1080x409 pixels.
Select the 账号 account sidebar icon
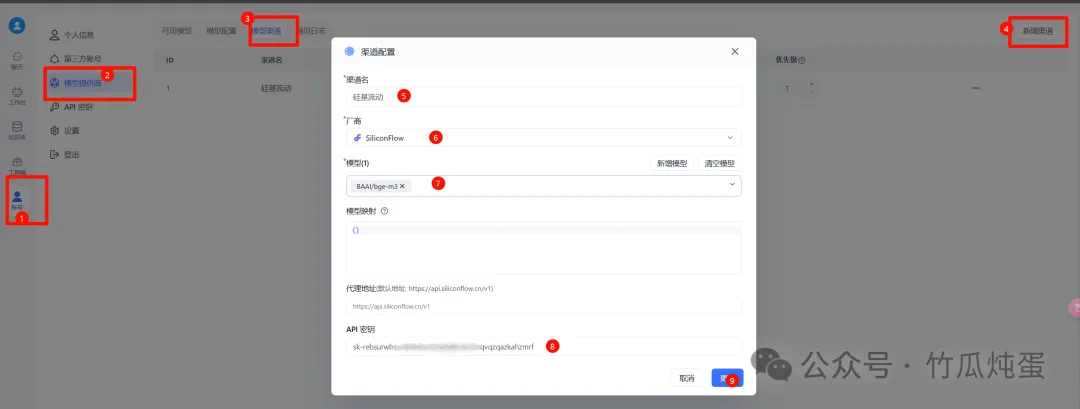(x=17, y=200)
